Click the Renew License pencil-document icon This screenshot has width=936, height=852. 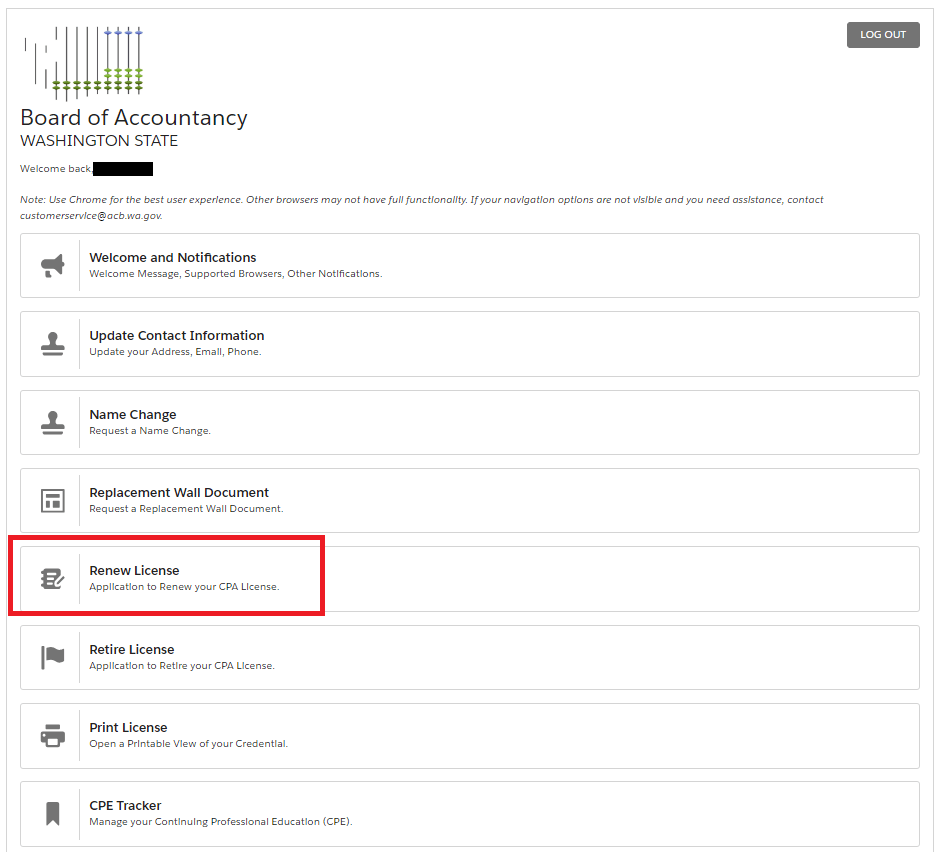click(x=52, y=578)
